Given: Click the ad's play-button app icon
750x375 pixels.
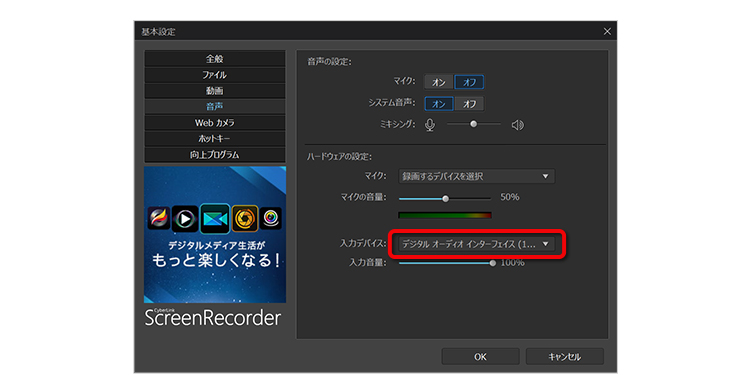Looking at the screenshot, I should pos(185,219).
